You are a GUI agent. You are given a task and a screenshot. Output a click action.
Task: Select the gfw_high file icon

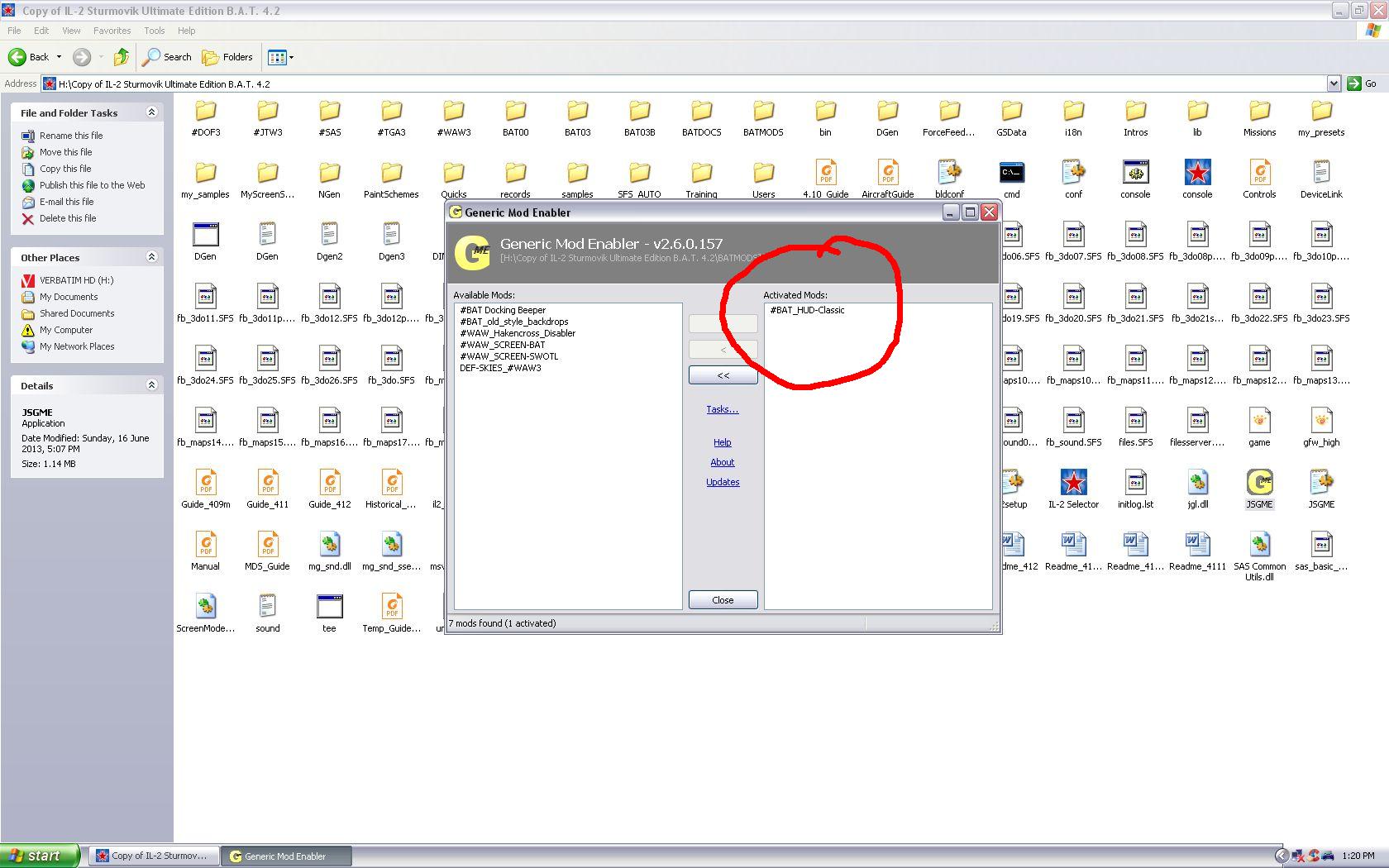(1321, 427)
